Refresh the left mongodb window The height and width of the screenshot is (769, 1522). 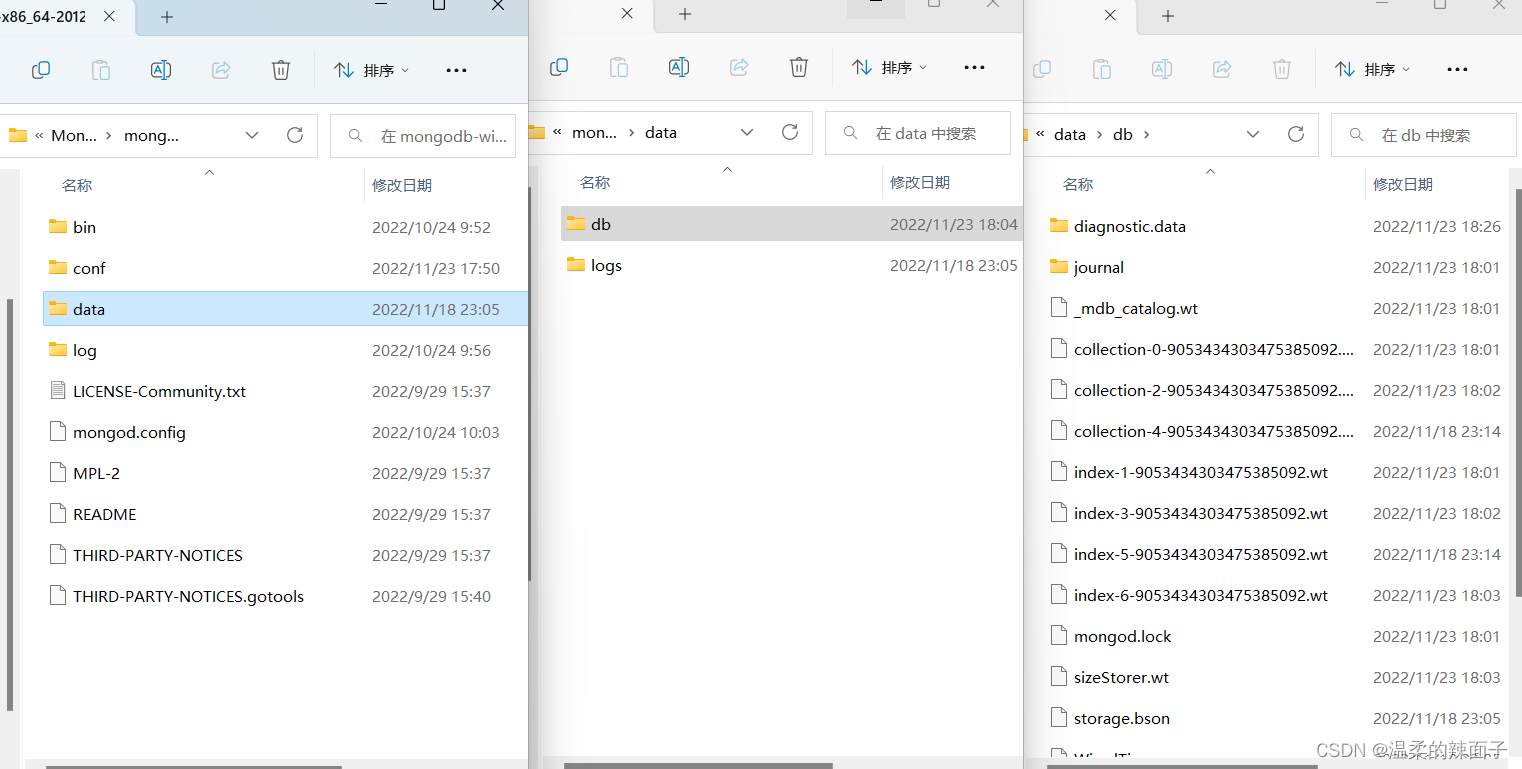click(x=295, y=135)
